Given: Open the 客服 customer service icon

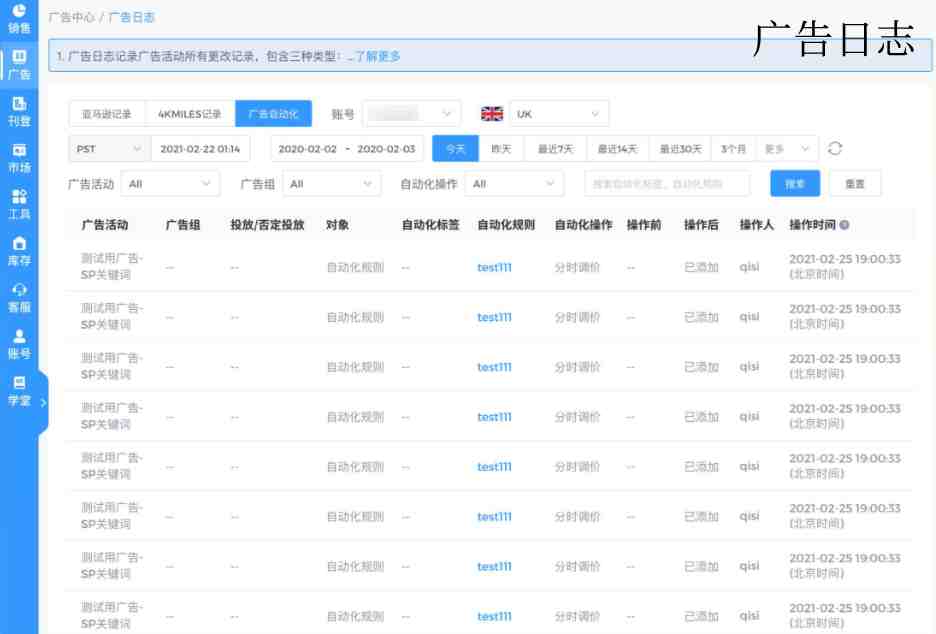Looking at the screenshot, I should 19,297.
